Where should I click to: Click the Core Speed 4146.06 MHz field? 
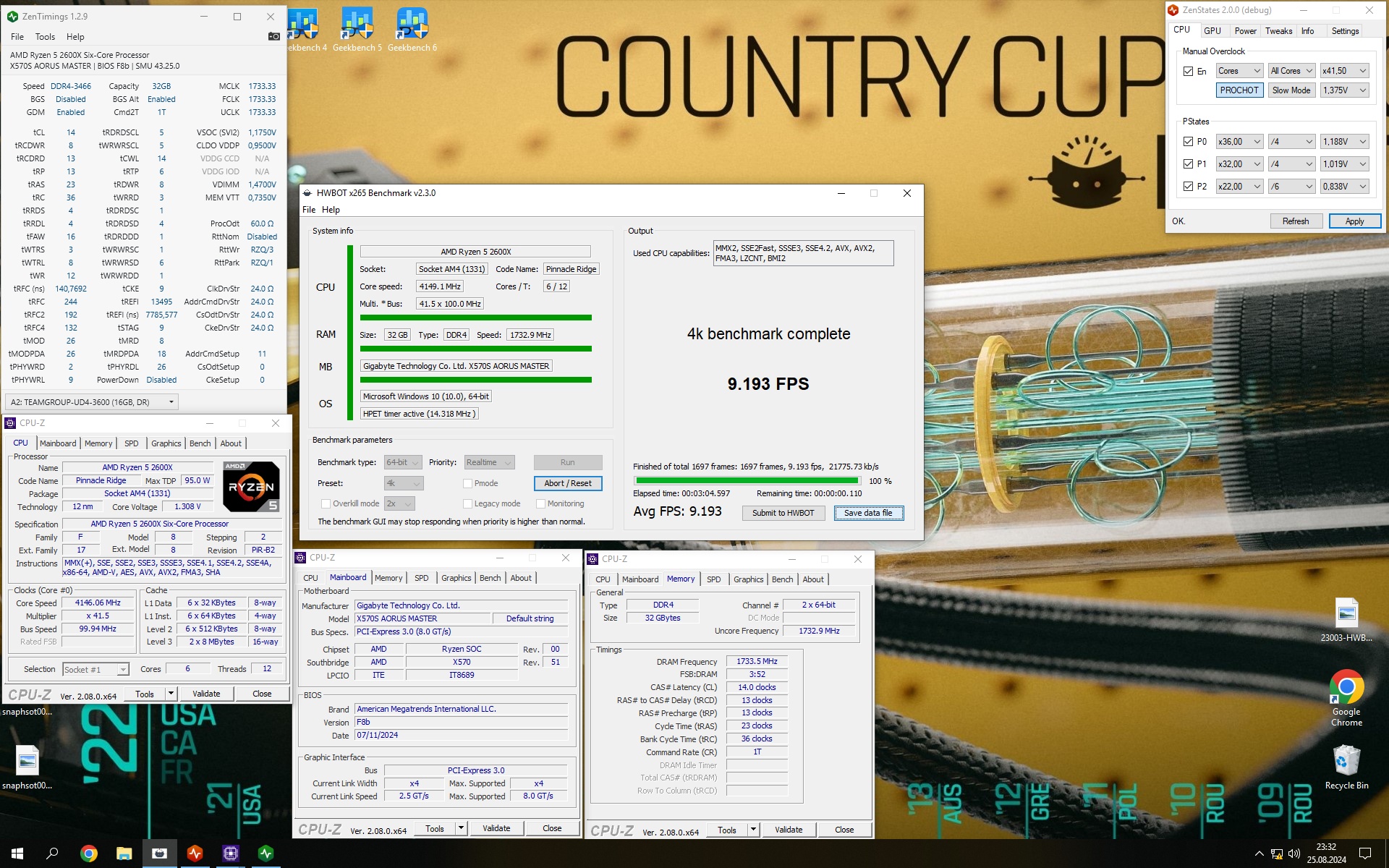pos(98,603)
